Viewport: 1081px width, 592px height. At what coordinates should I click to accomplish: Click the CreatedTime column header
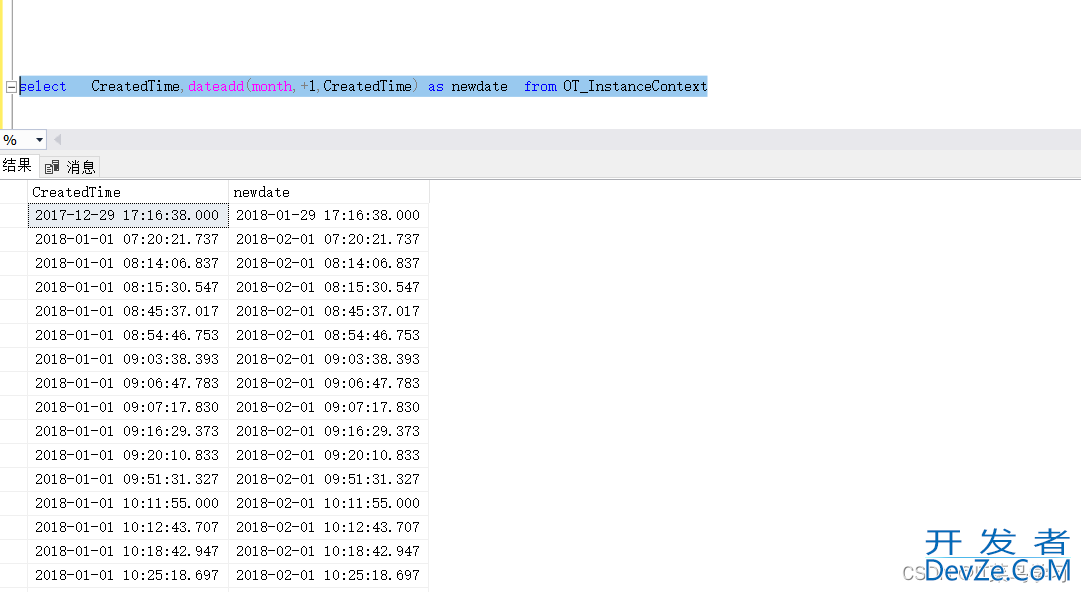(128, 192)
